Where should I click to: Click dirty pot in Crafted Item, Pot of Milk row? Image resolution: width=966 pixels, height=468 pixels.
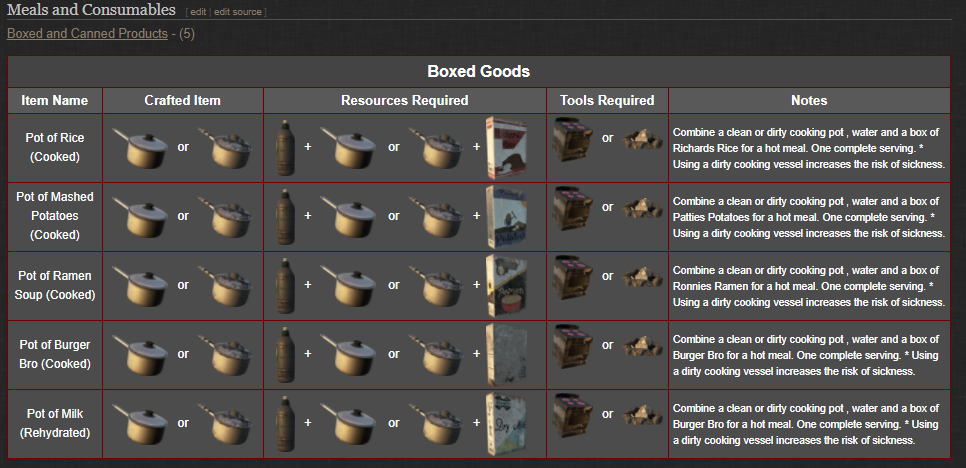225,424
